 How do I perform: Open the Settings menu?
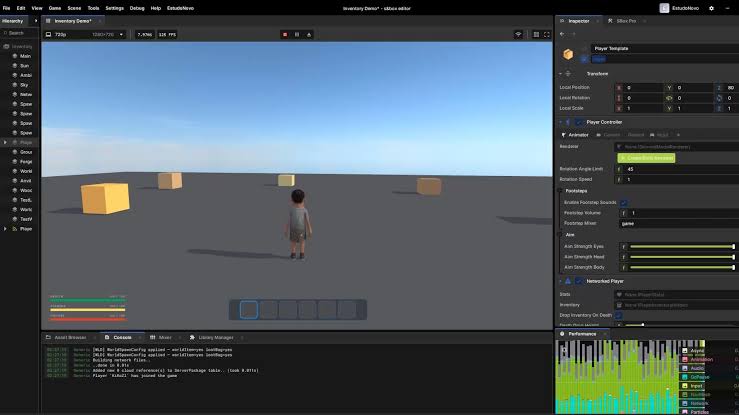click(115, 8)
